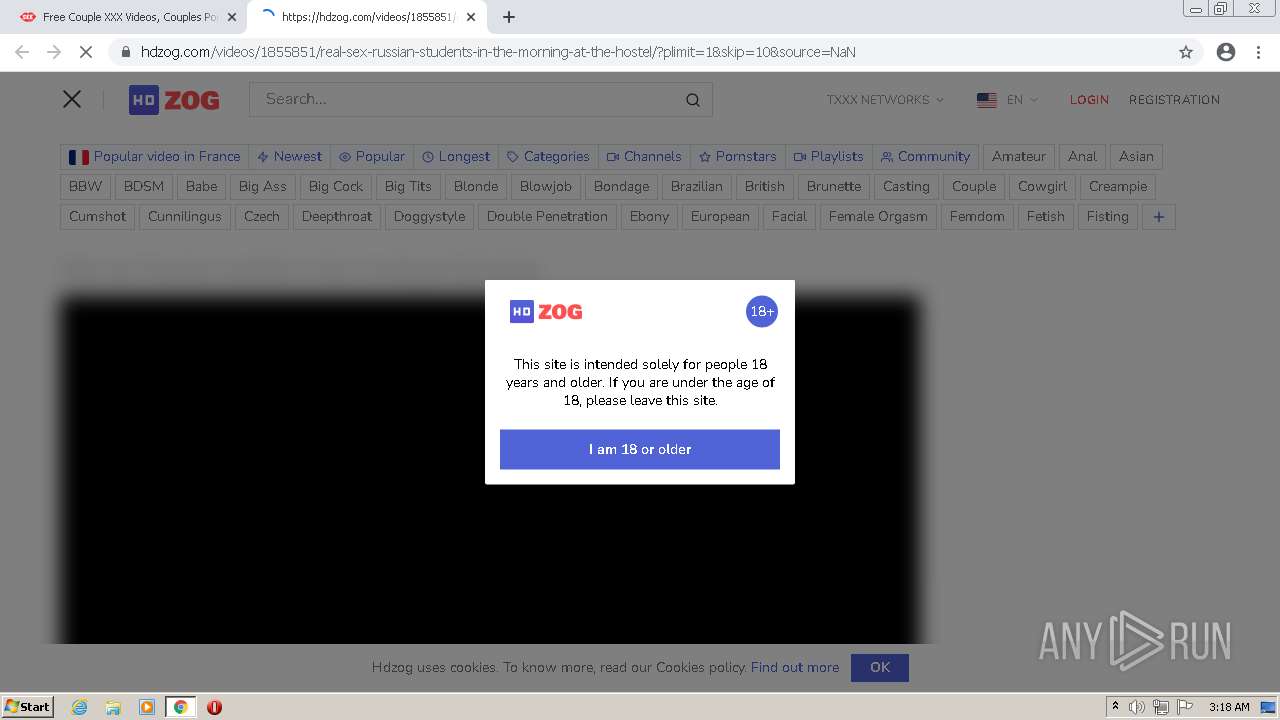Click the HDZOG logo in the header
This screenshot has width=1280, height=720.
coord(174,100)
